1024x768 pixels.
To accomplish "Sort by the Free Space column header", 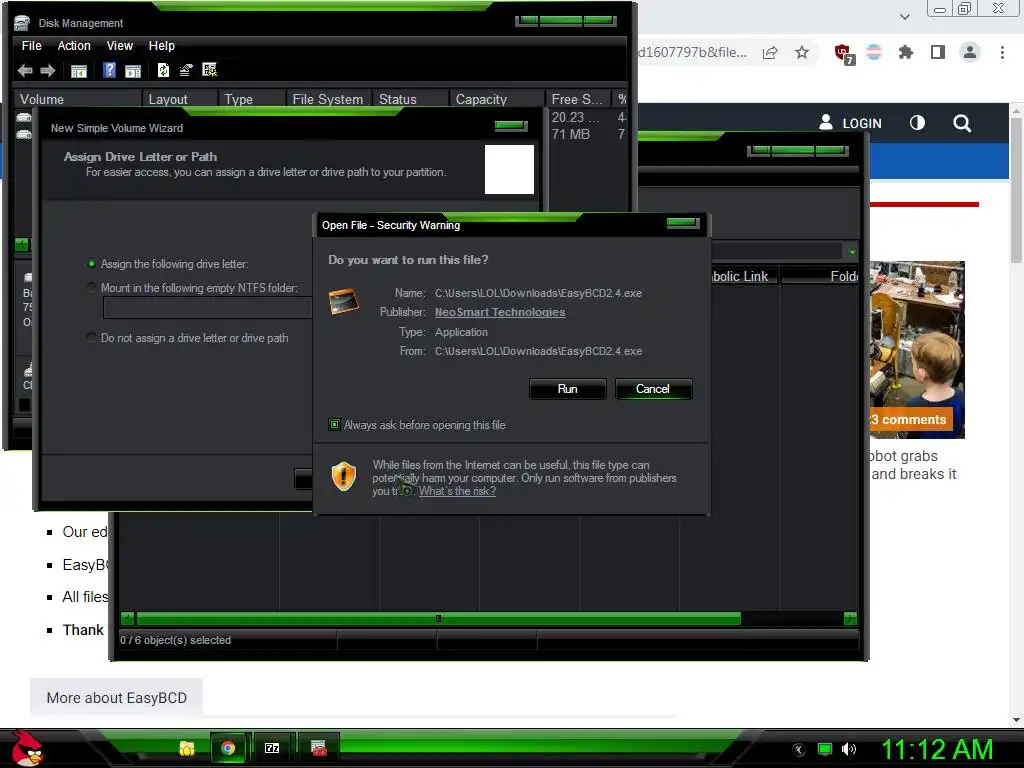I will point(577,99).
